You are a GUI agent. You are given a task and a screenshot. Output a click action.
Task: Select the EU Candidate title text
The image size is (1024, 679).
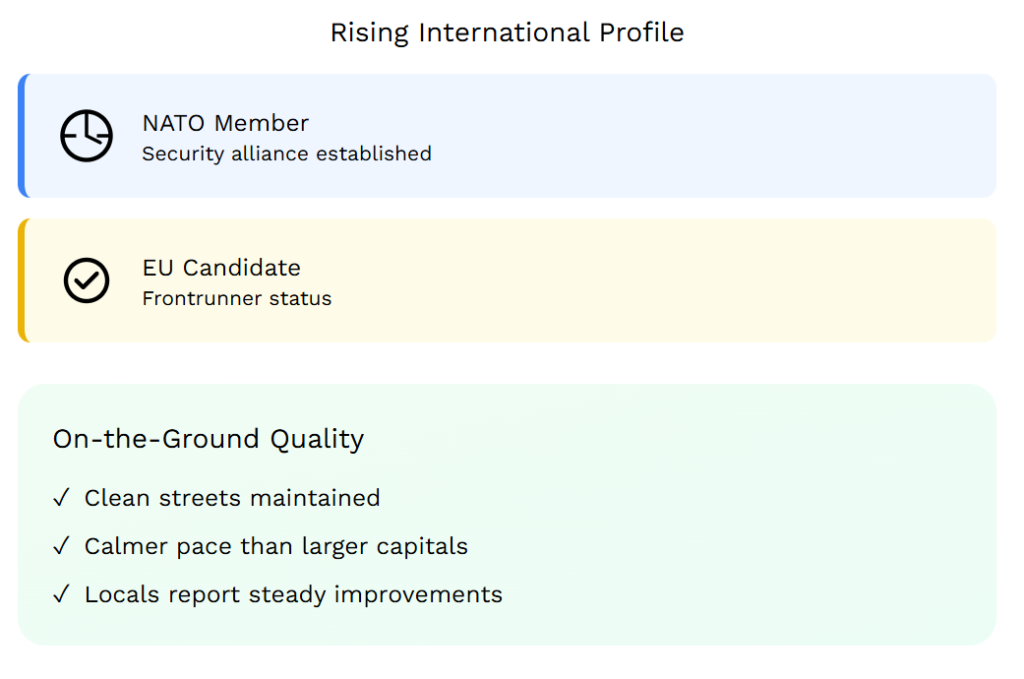point(221,268)
